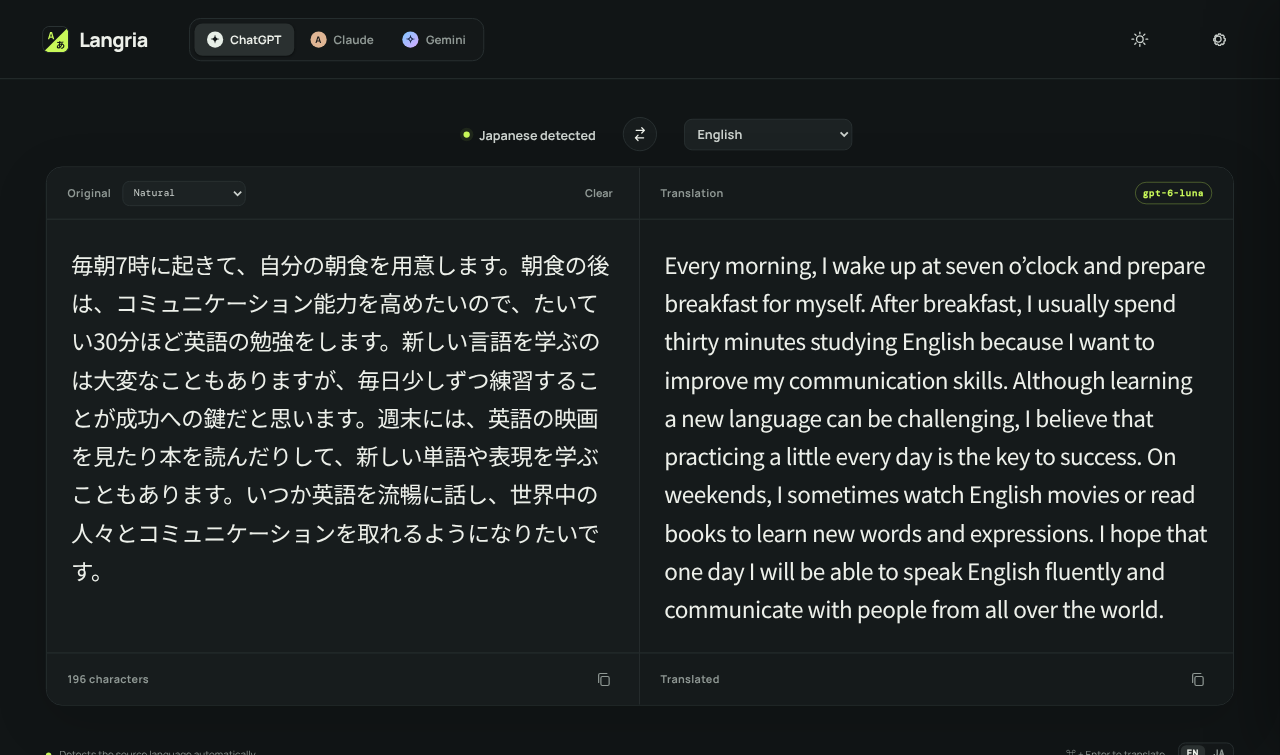Clear the original text
The image size is (1280, 755).
click(x=599, y=193)
